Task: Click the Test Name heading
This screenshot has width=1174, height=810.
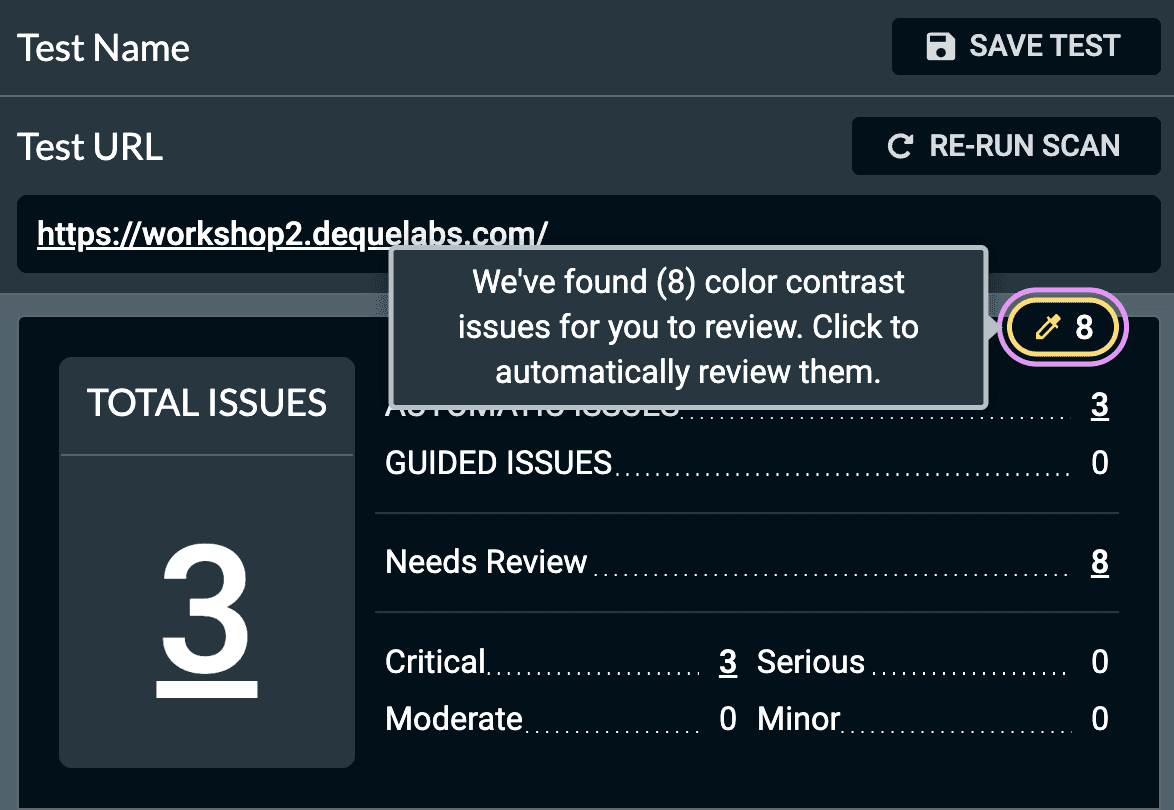Action: (104, 48)
